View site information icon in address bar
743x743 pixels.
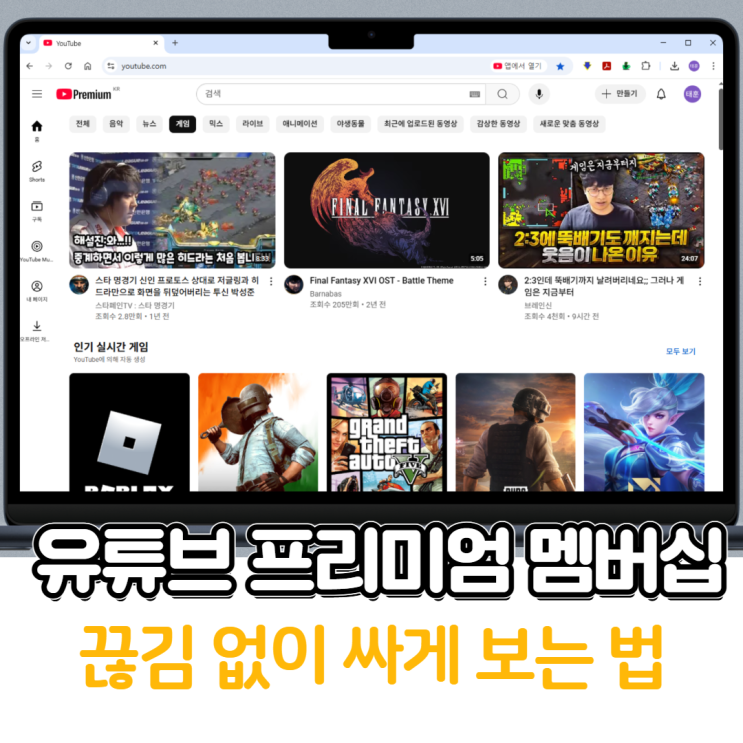pos(111,66)
